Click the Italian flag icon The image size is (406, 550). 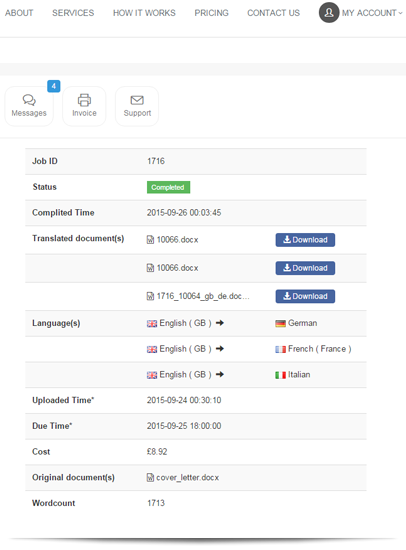pyautogui.click(x=280, y=375)
